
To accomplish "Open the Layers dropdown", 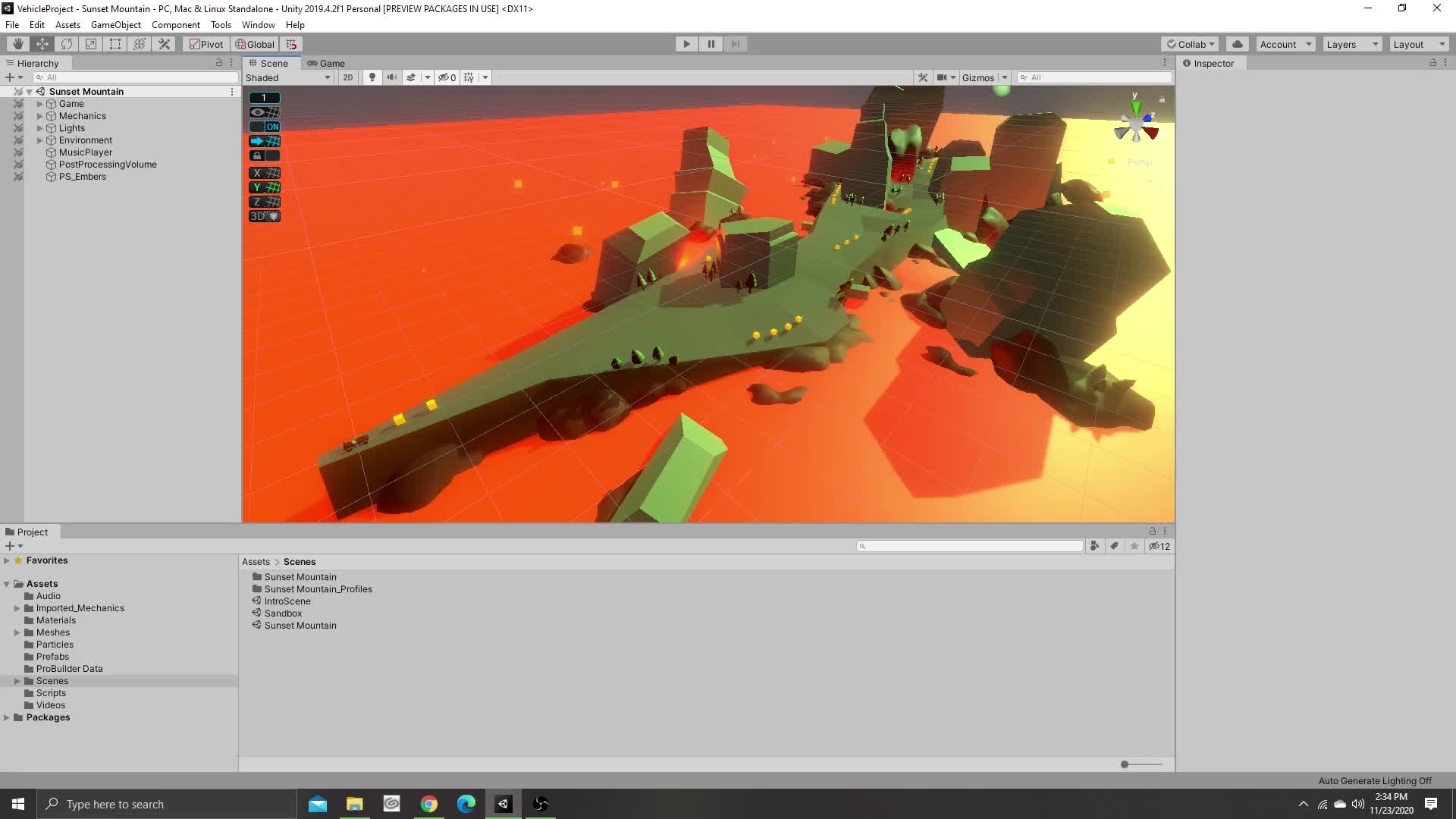I will click(x=1351, y=44).
